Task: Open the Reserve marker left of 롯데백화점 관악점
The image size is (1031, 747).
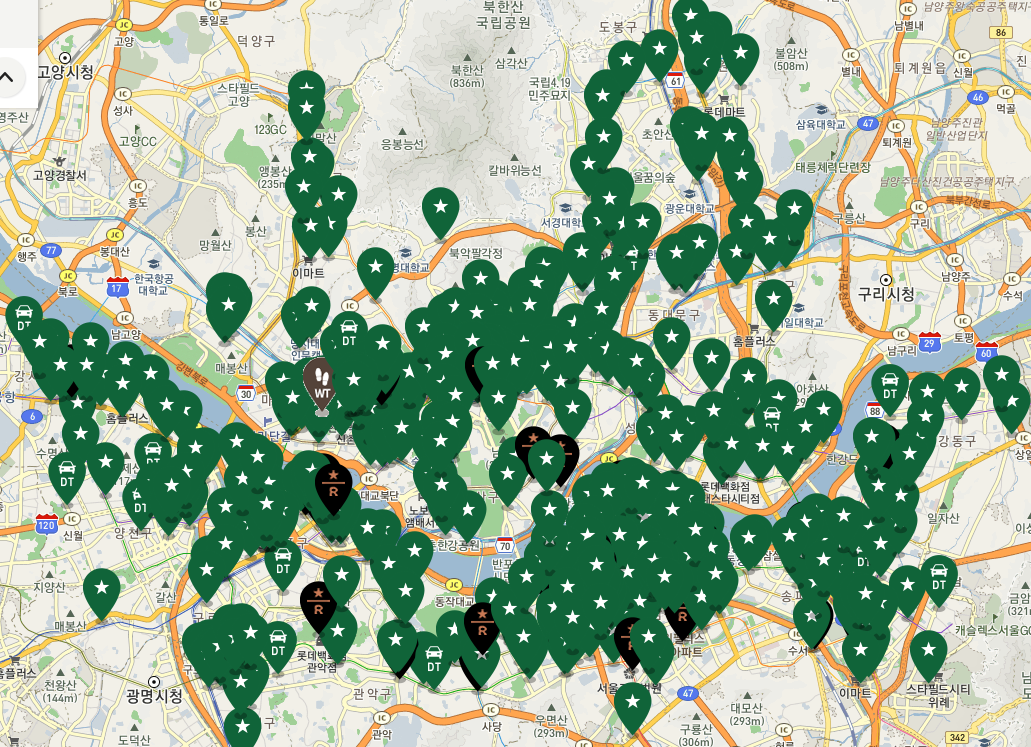Action: click(318, 602)
